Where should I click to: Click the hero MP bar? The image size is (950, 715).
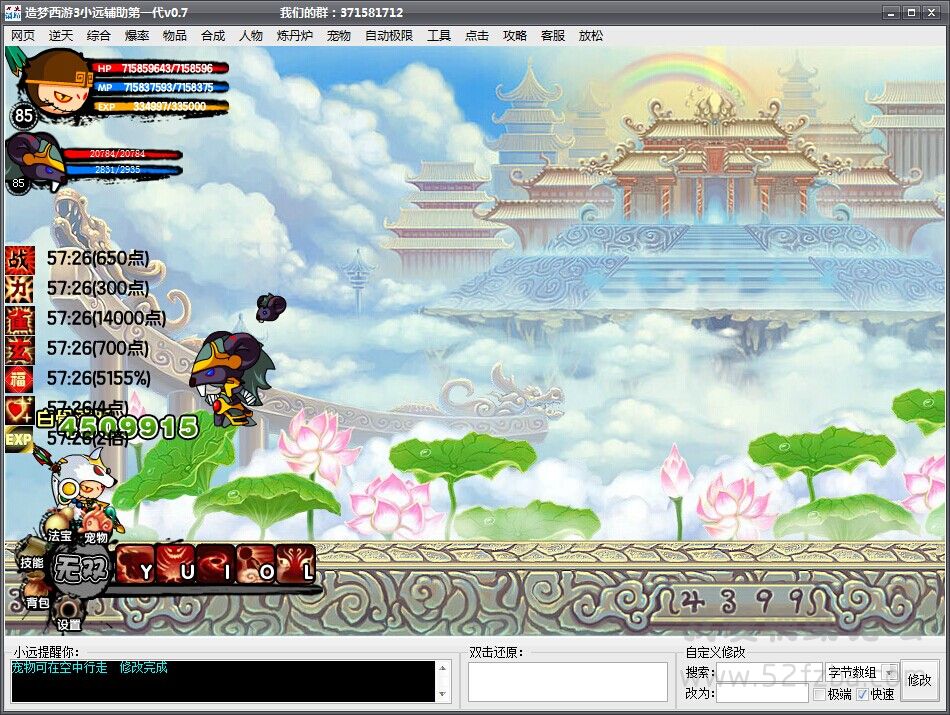162,88
